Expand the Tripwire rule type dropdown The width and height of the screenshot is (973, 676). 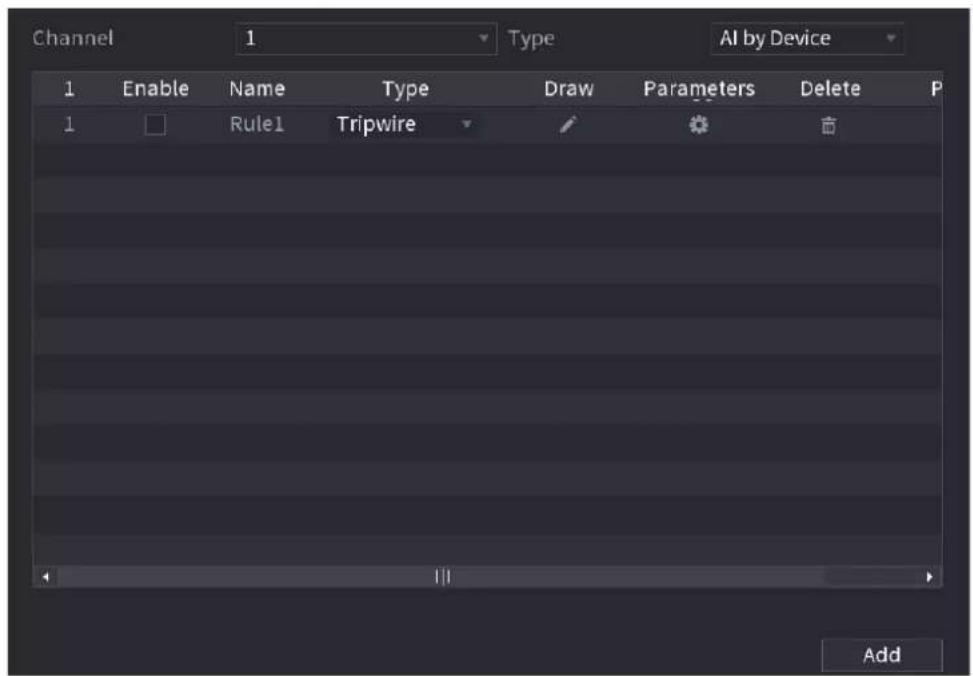pos(405,125)
